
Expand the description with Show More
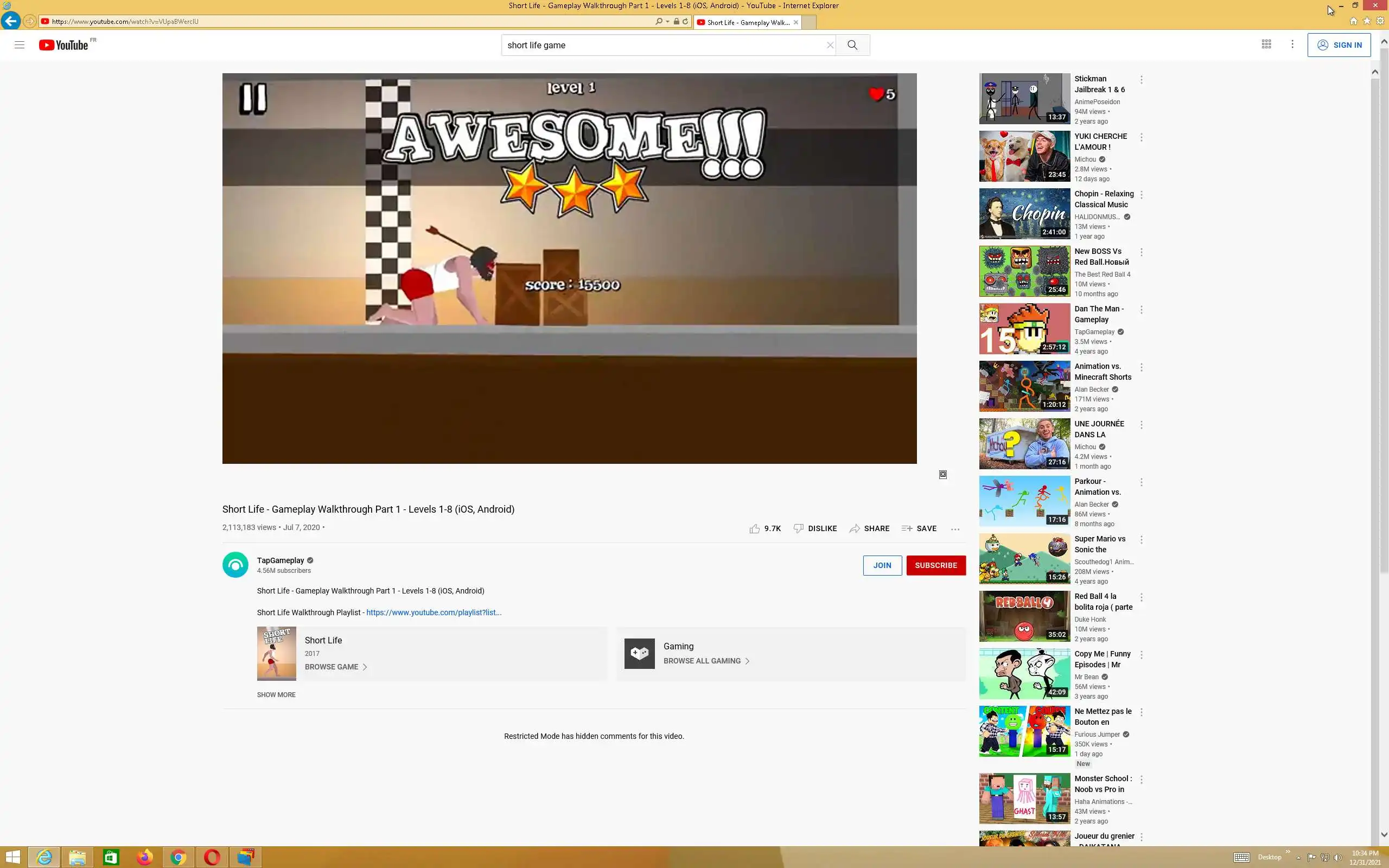(276, 694)
